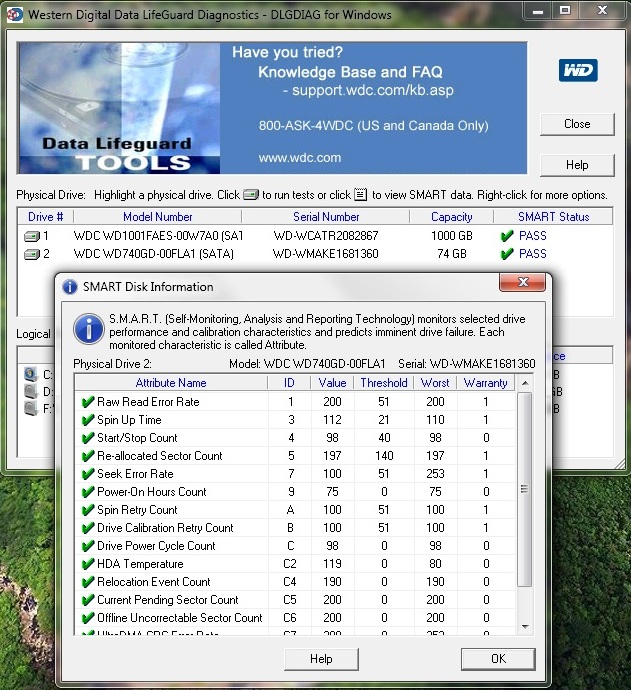Click the check icon for Power-On Hours Count
Viewport: 631px width, 690px height.
88,492
